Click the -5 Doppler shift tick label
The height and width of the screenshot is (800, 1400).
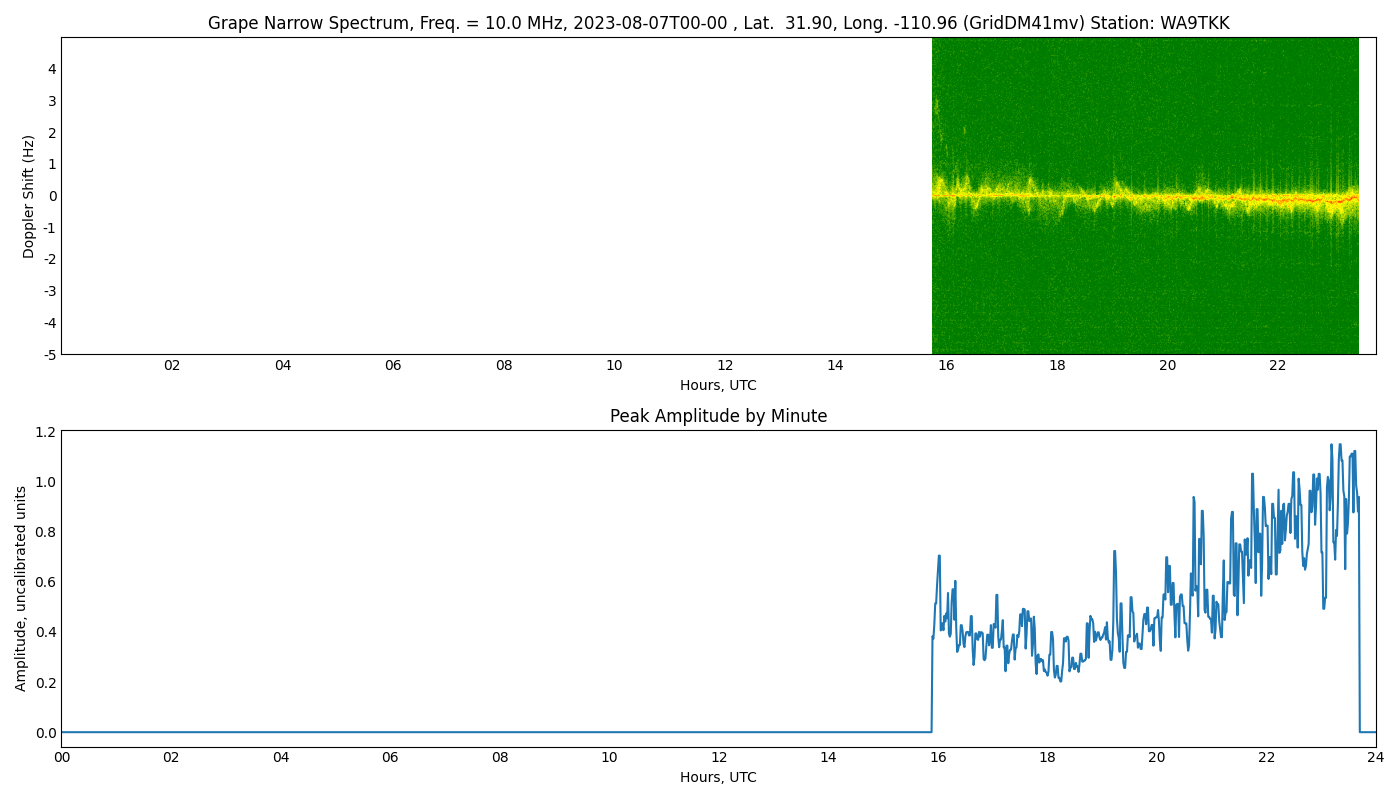coord(48,354)
